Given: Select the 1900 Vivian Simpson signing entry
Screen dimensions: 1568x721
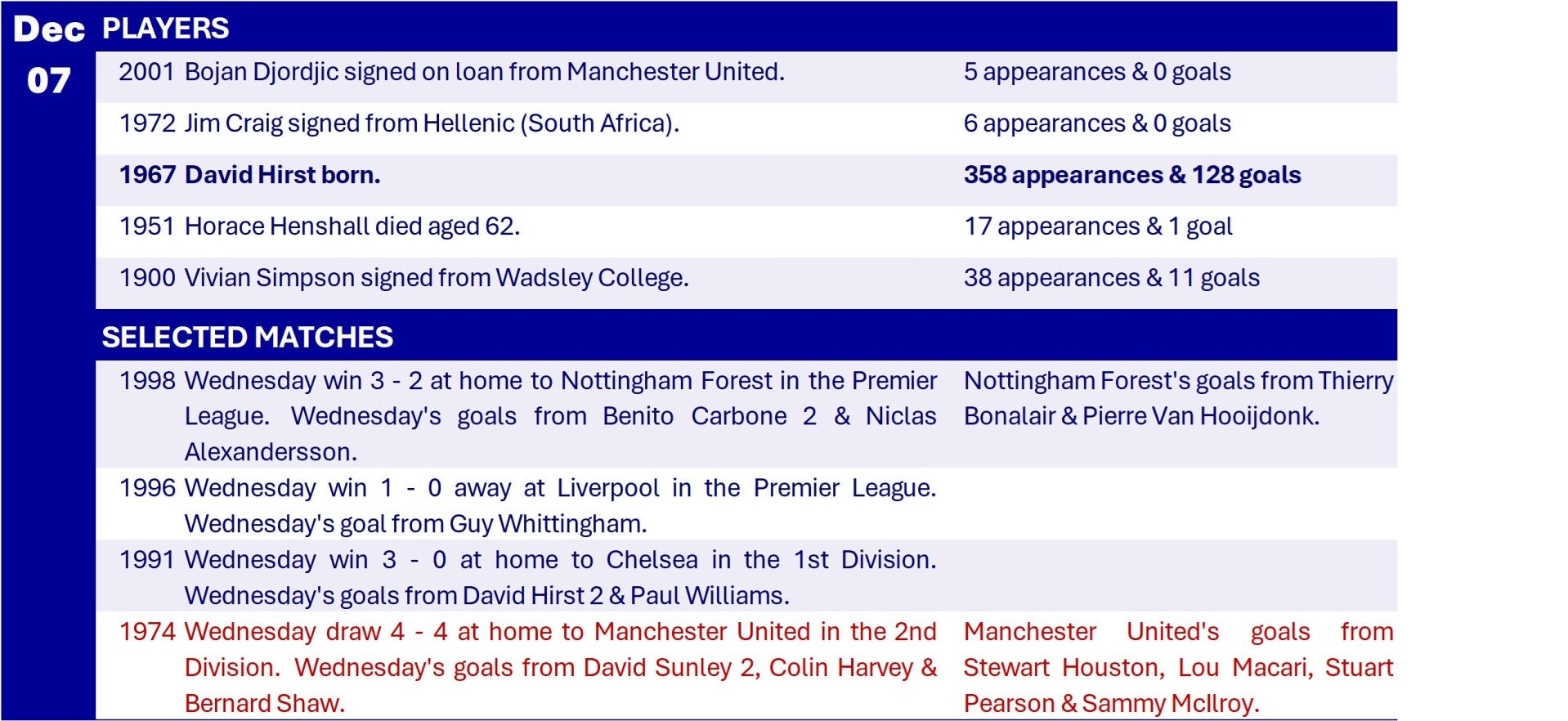Looking at the screenshot, I should click(404, 278).
